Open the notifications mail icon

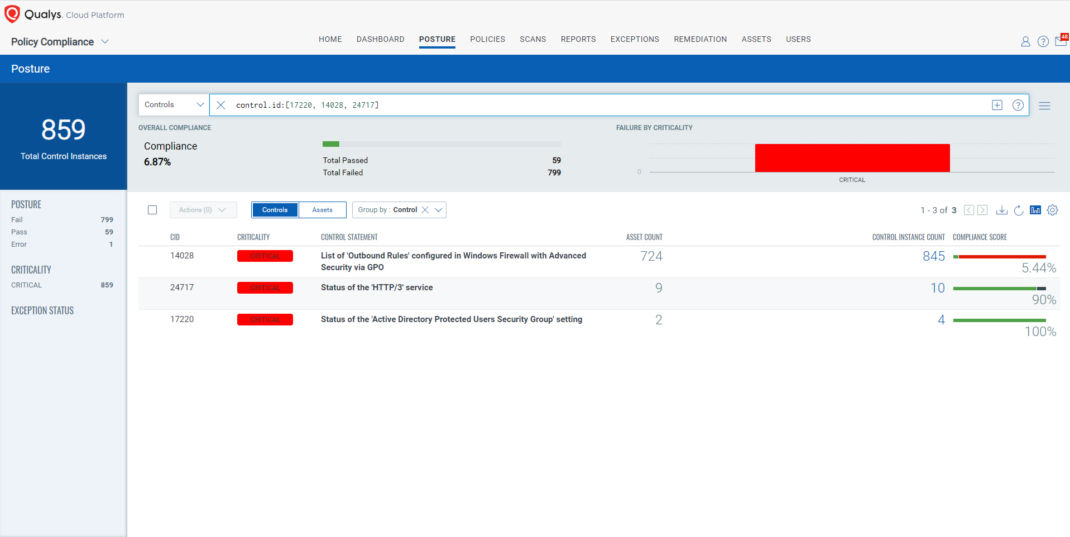[x=1060, y=40]
